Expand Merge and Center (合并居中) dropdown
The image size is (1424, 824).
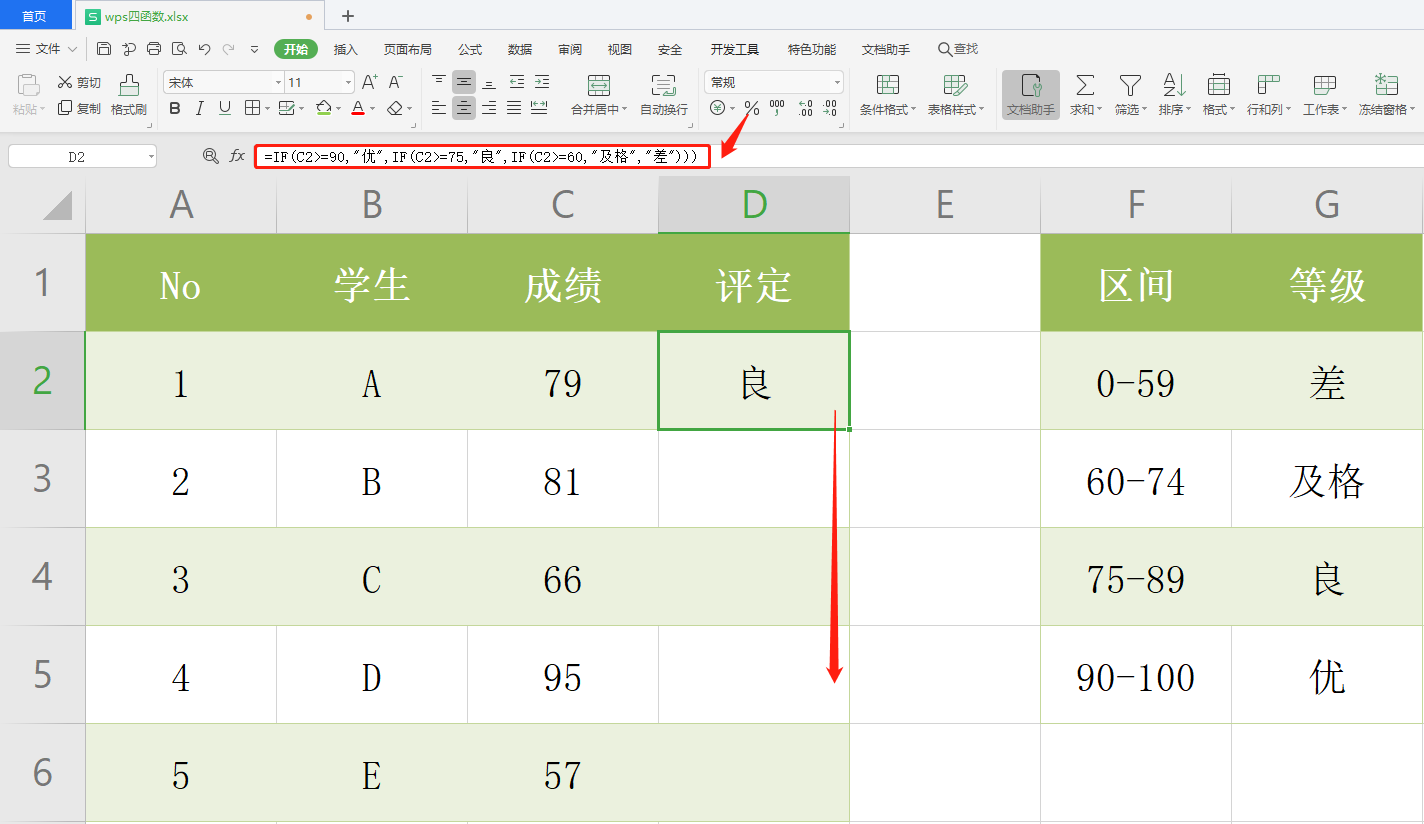pyautogui.click(x=624, y=110)
